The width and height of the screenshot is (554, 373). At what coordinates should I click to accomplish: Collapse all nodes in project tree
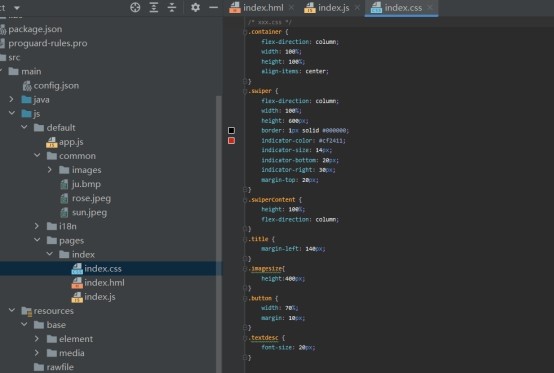172,7
